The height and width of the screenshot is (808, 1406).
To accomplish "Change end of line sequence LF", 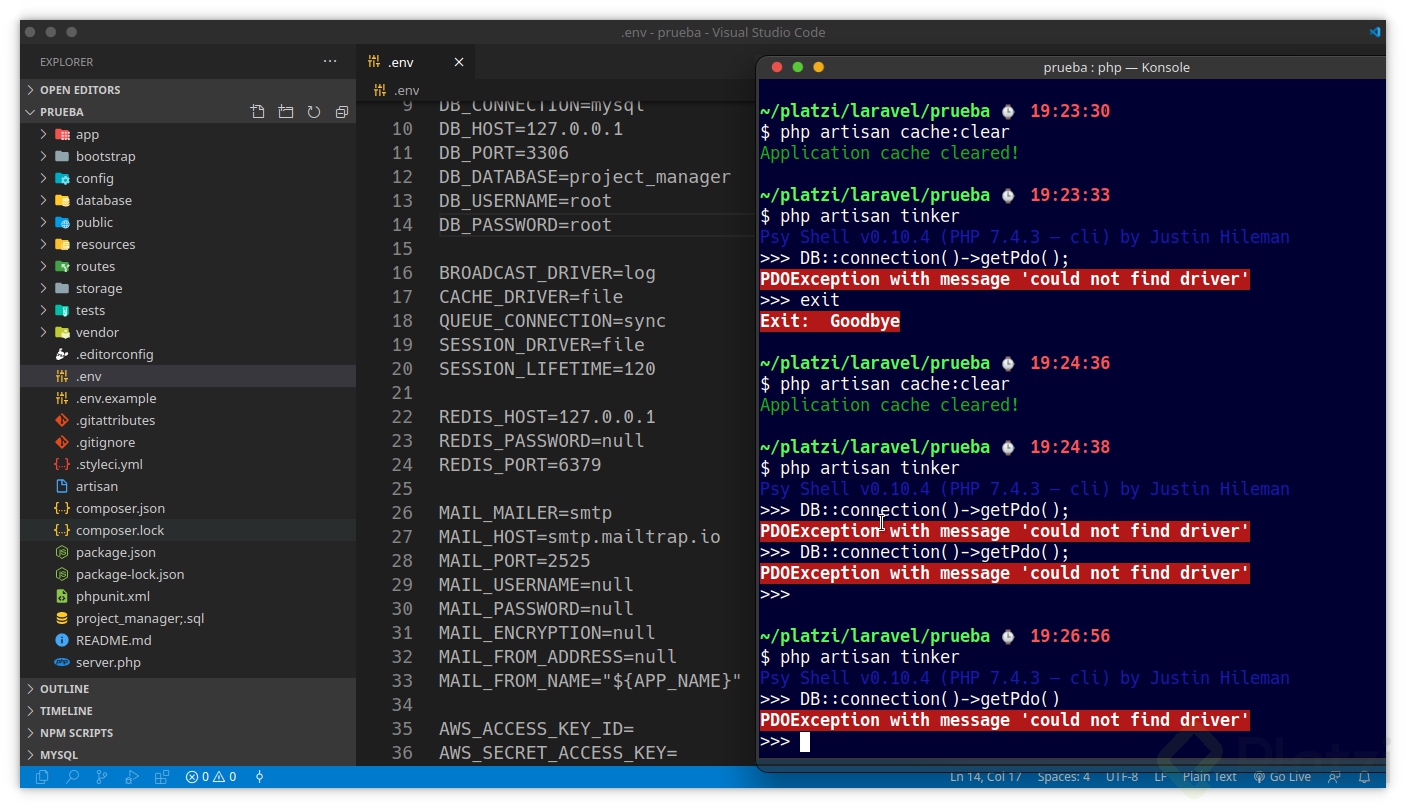I will (x=1160, y=777).
